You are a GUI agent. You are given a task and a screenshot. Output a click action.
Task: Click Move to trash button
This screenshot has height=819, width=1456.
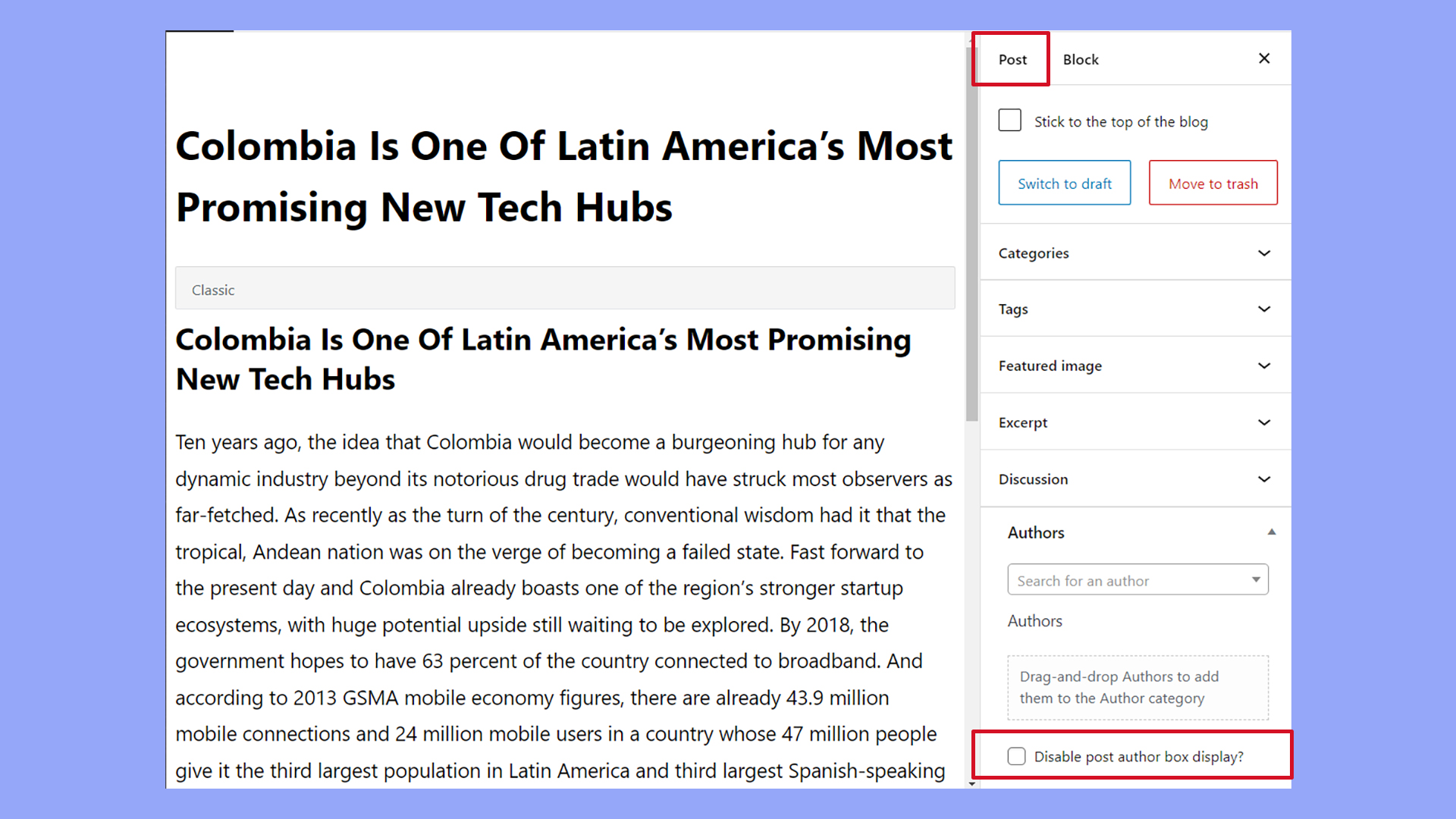pos(1213,183)
